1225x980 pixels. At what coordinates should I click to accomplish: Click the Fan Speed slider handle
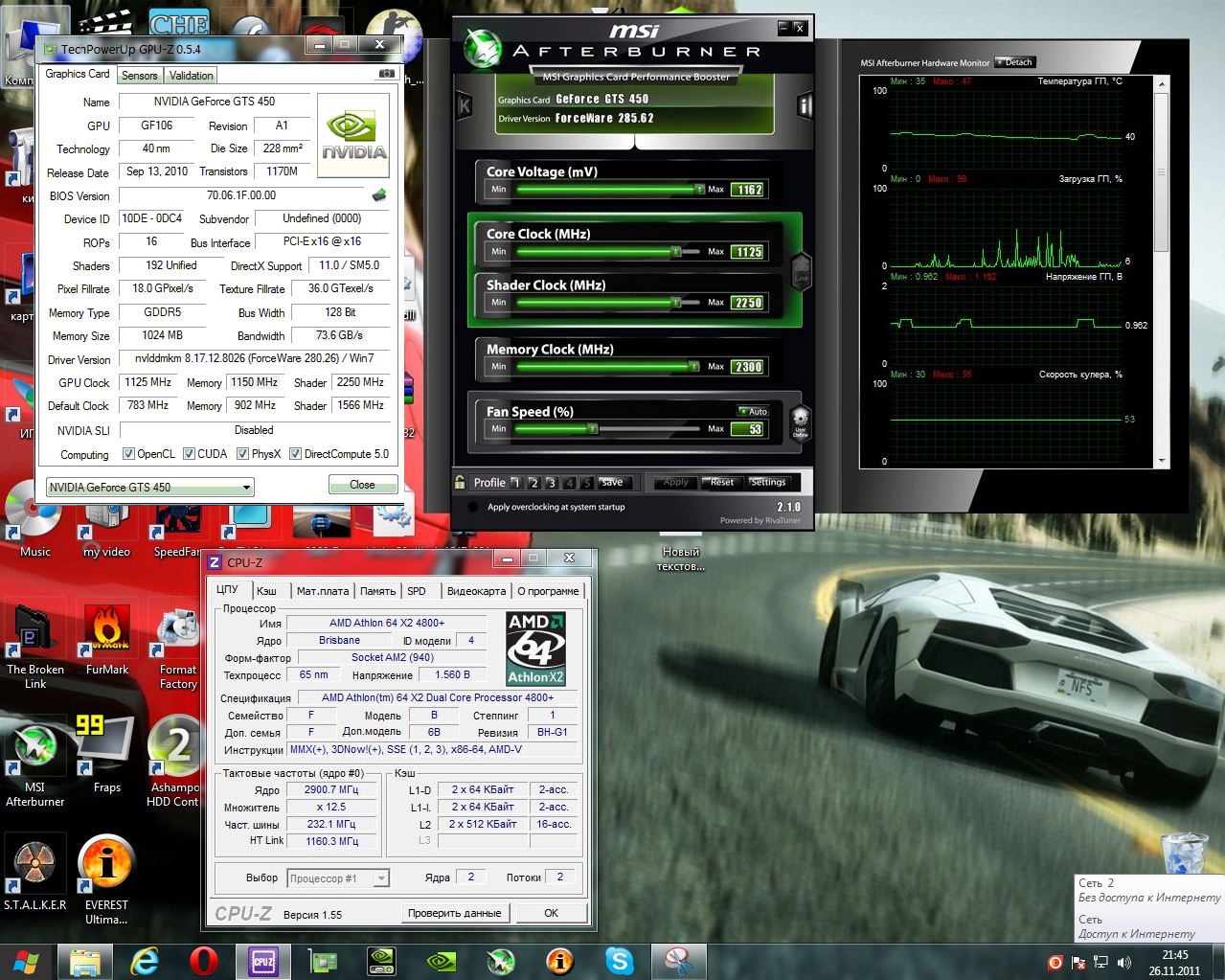pyautogui.click(x=593, y=428)
